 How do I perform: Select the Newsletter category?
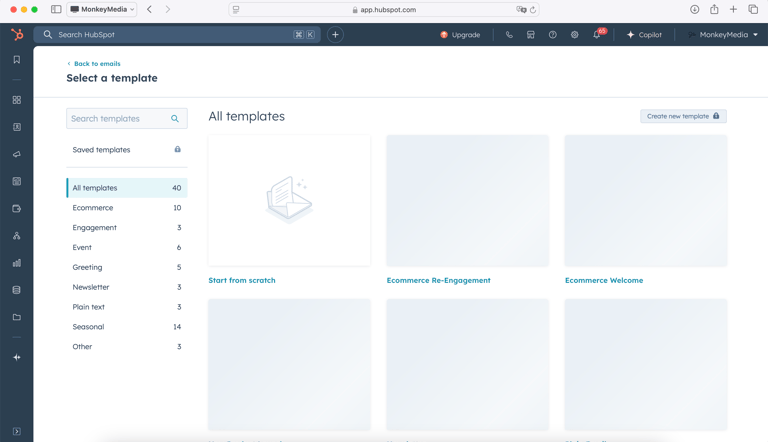(127, 287)
